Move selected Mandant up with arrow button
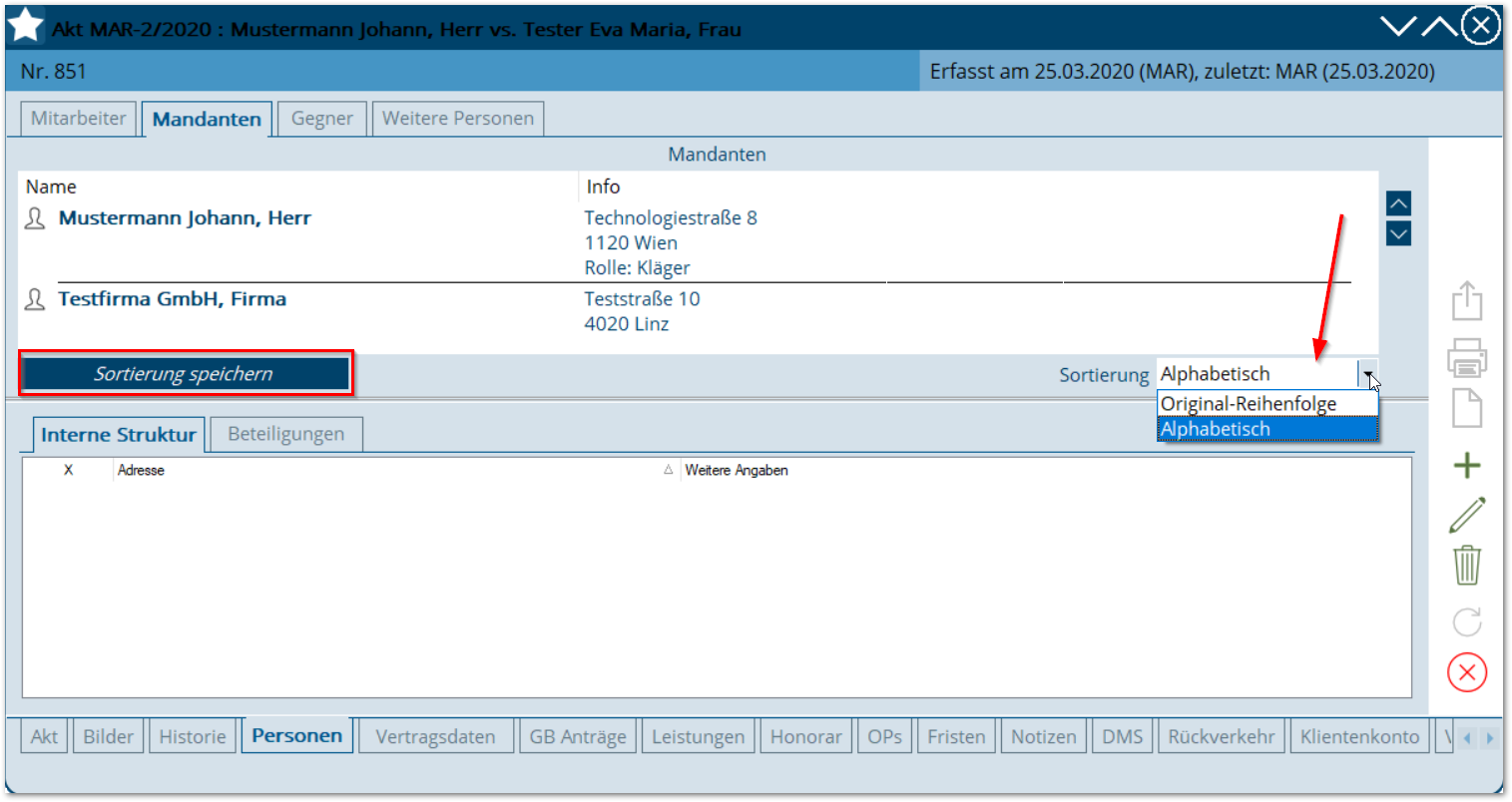 (1398, 203)
